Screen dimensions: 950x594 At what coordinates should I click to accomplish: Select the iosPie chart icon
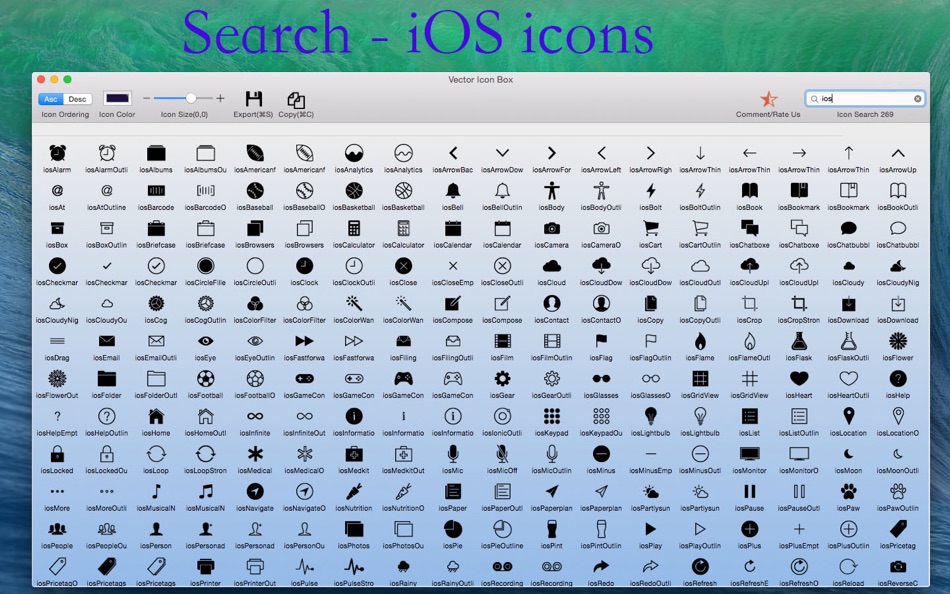click(453, 529)
